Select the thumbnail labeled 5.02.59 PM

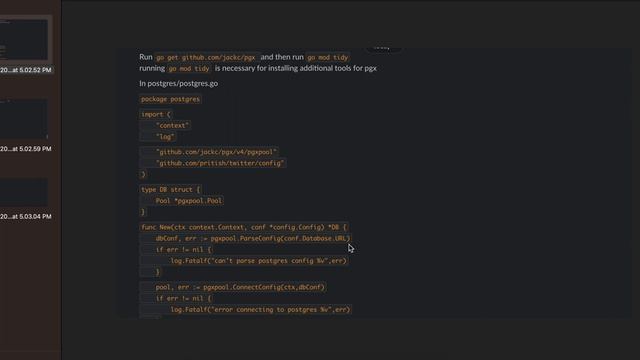[x=24, y=118]
